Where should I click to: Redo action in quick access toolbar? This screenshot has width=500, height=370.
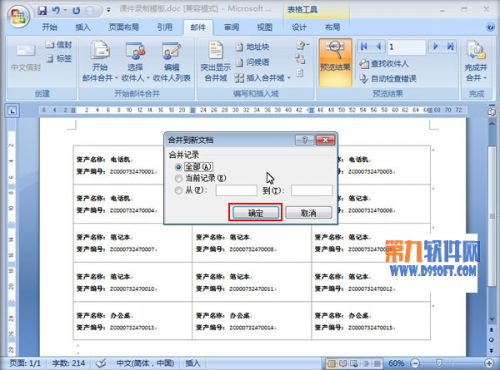click(76, 11)
